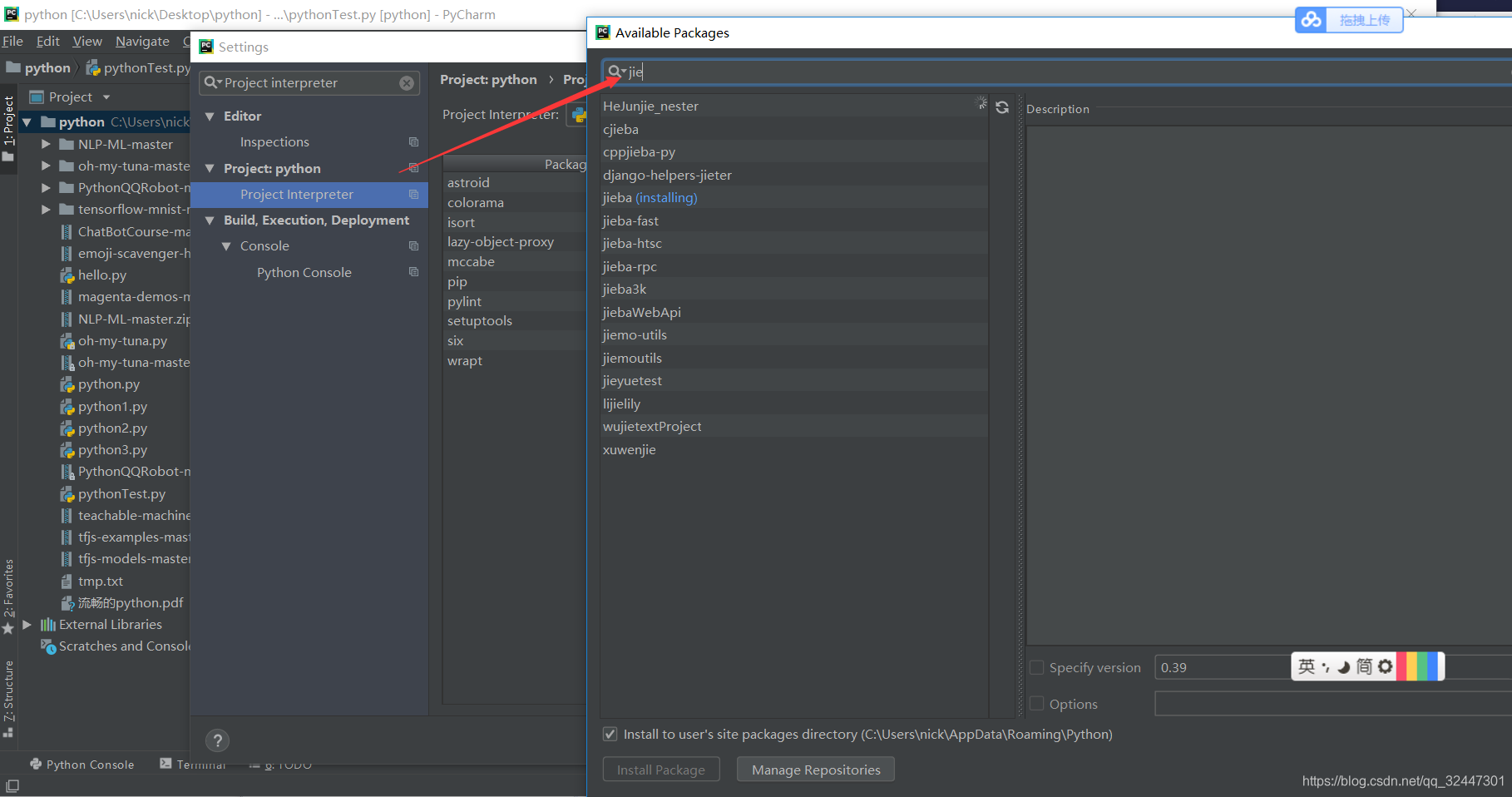Image resolution: width=1512 pixels, height=797 pixels.
Task: Open the Project view dropdown
Action: click(x=106, y=97)
